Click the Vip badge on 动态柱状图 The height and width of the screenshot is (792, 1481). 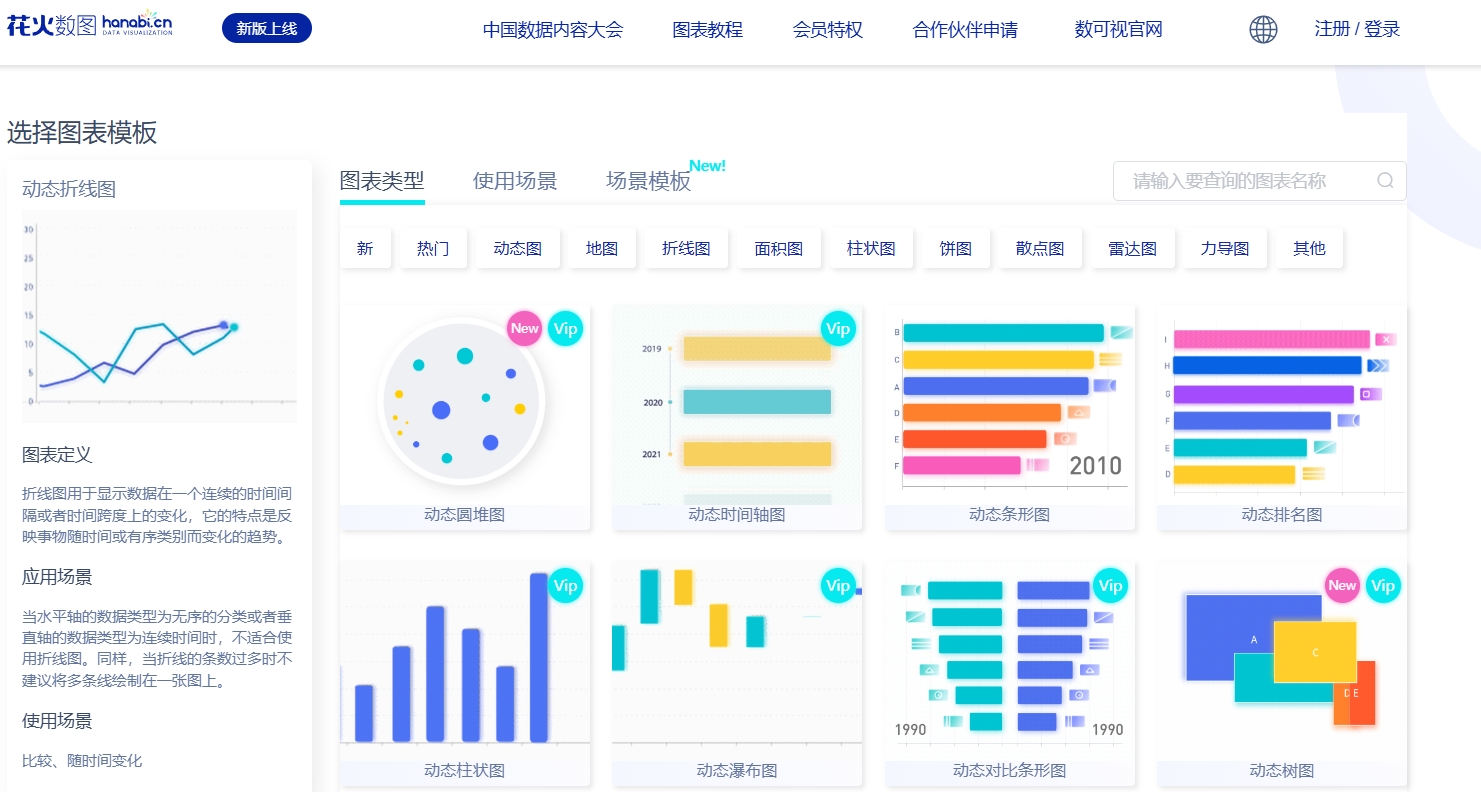565,585
